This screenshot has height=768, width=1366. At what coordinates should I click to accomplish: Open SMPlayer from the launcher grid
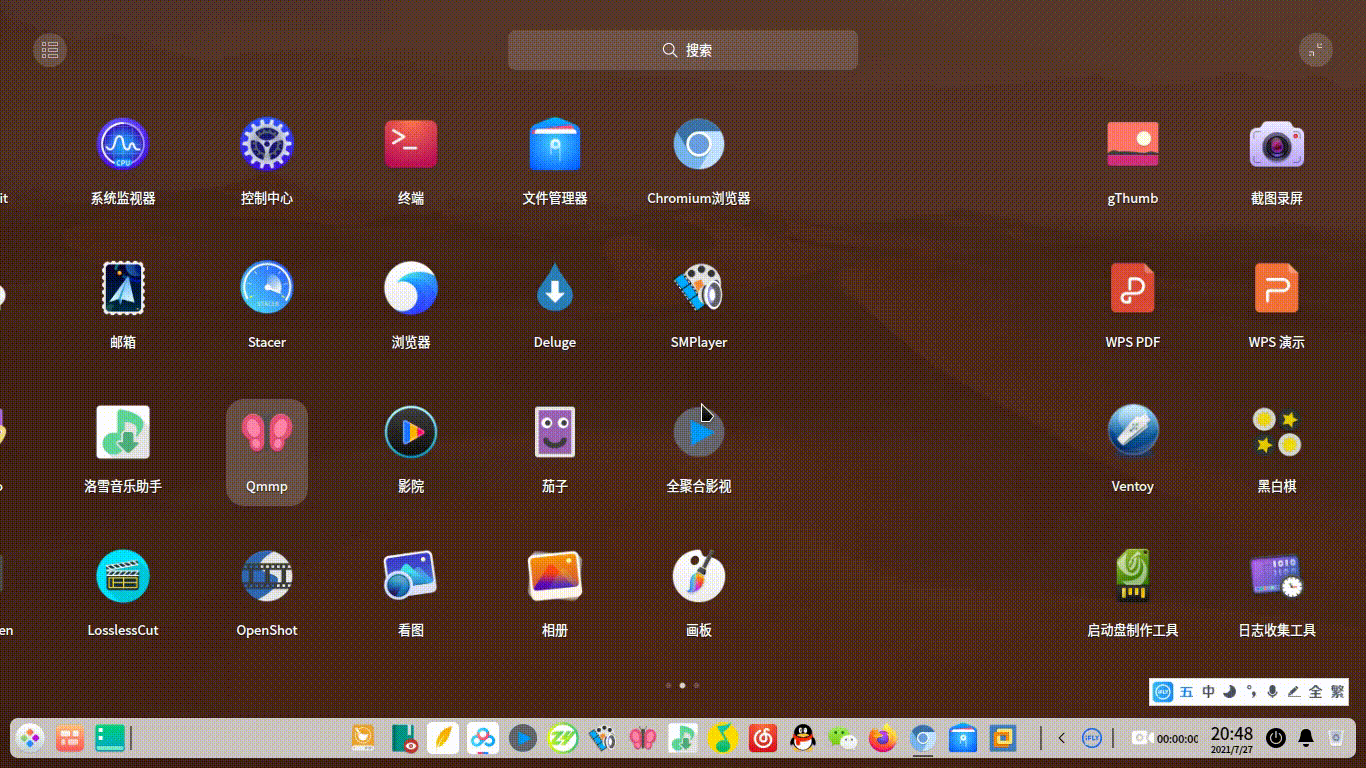[x=699, y=288]
